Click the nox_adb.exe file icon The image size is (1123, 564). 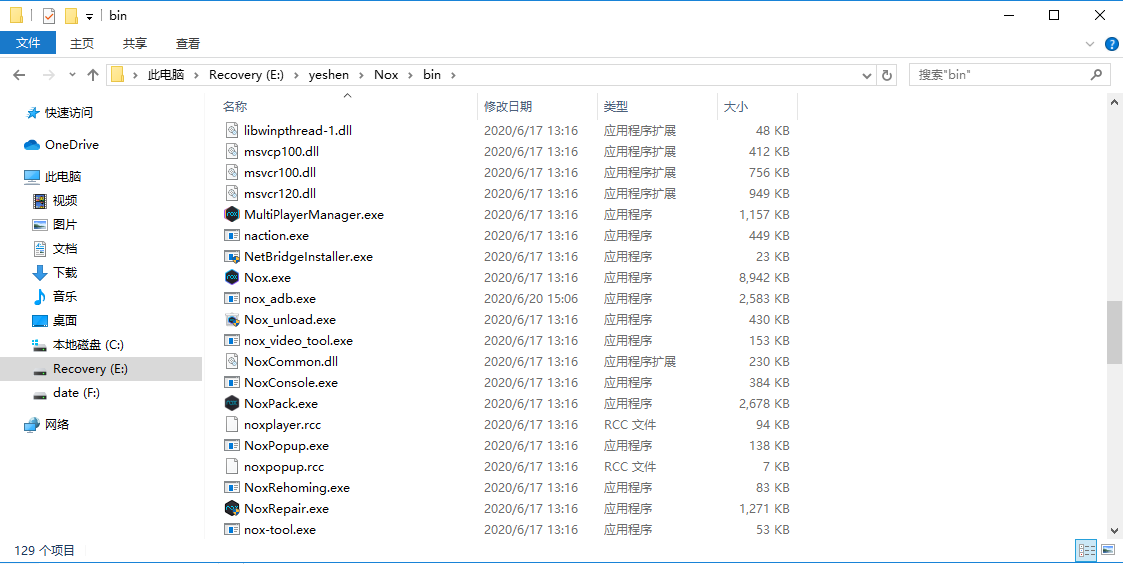[x=232, y=299]
